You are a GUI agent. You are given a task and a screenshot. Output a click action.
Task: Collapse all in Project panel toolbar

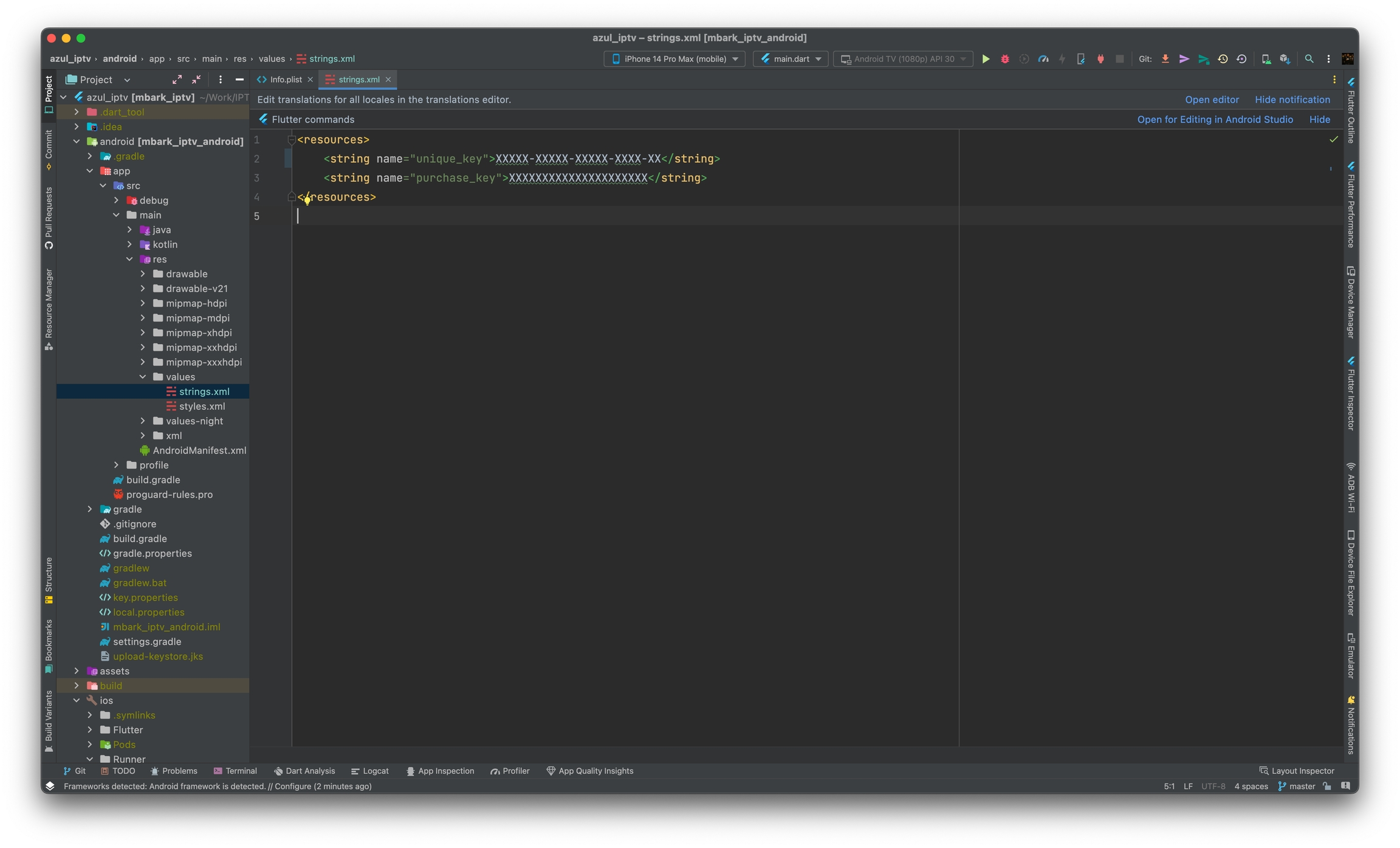[x=196, y=80]
